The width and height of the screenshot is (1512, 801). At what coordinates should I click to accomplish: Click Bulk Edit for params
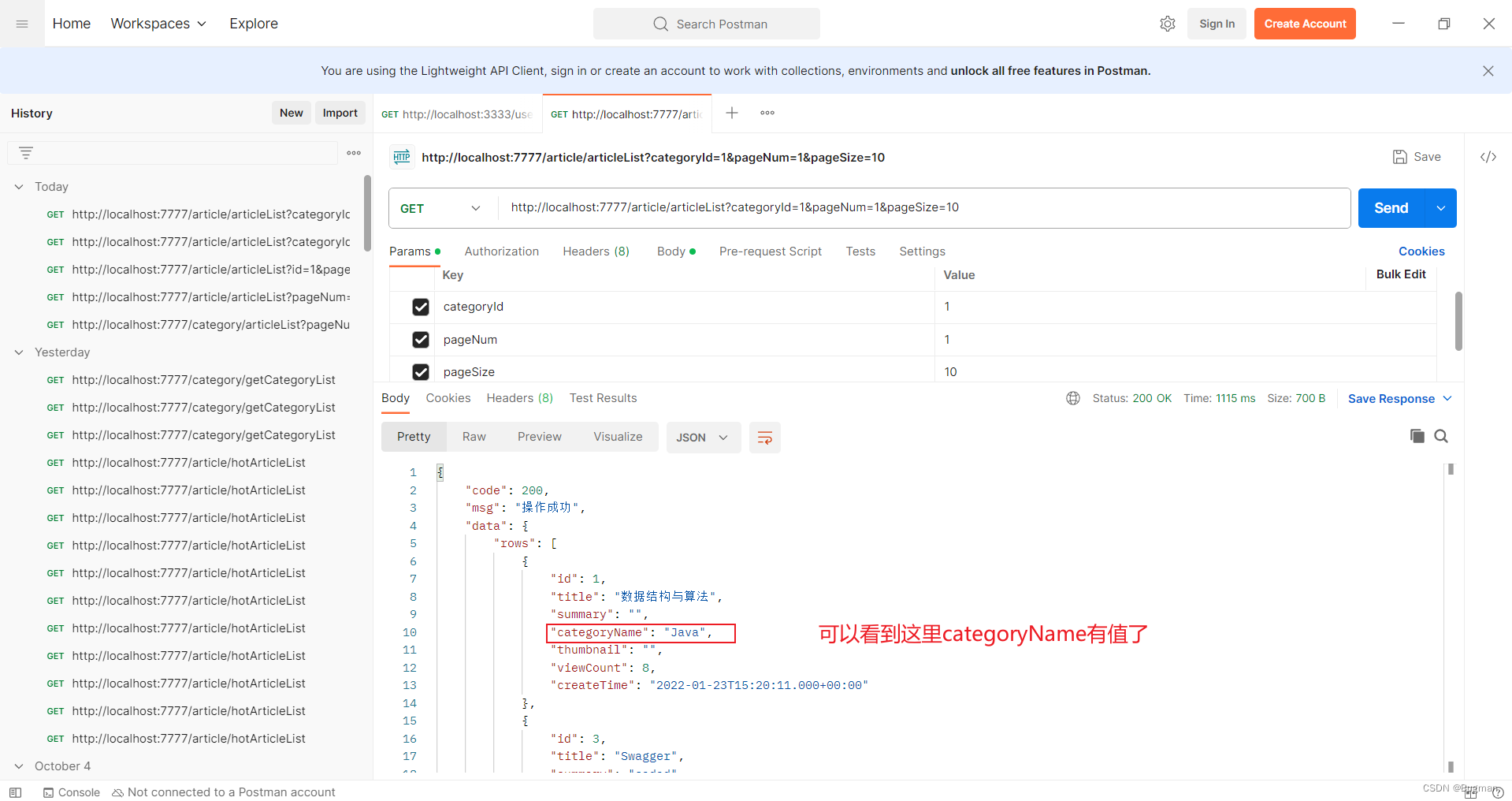coord(1401,274)
